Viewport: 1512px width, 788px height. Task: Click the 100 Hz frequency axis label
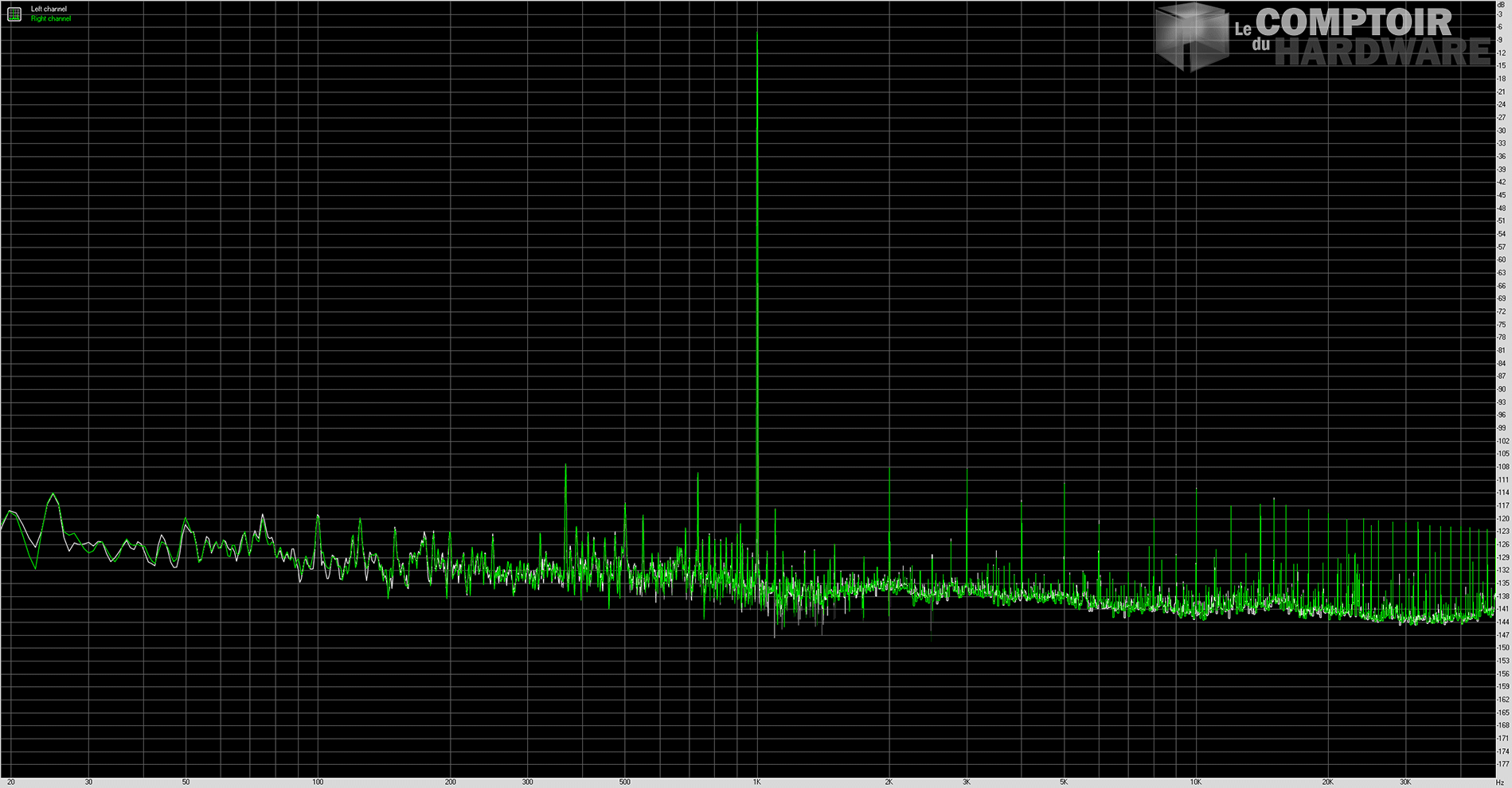[318, 782]
